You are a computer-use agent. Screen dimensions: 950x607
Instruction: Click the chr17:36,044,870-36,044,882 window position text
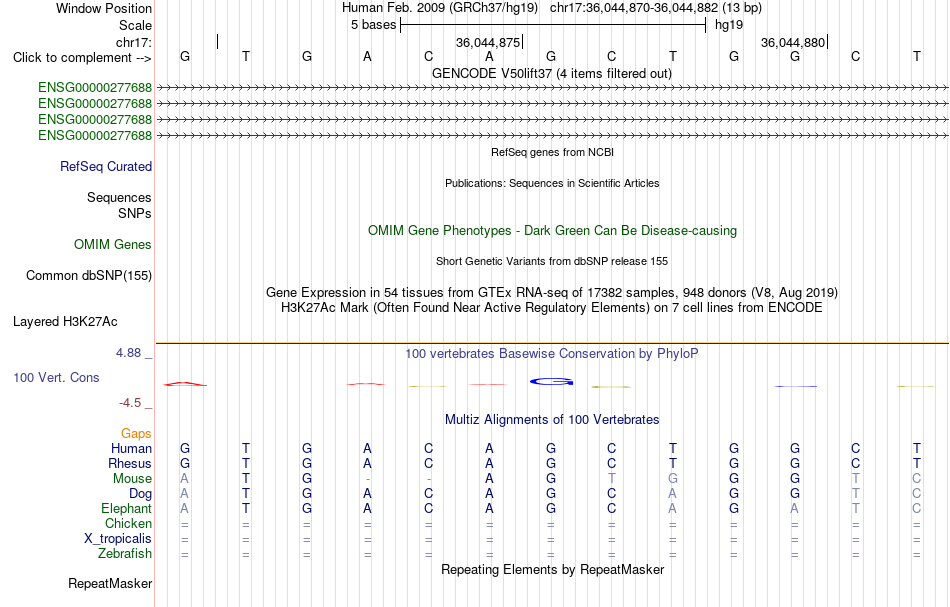pyautogui.click(x=634, y=8)
